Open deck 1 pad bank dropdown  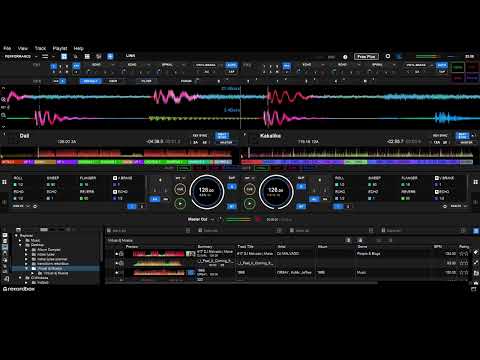point(21,206)
